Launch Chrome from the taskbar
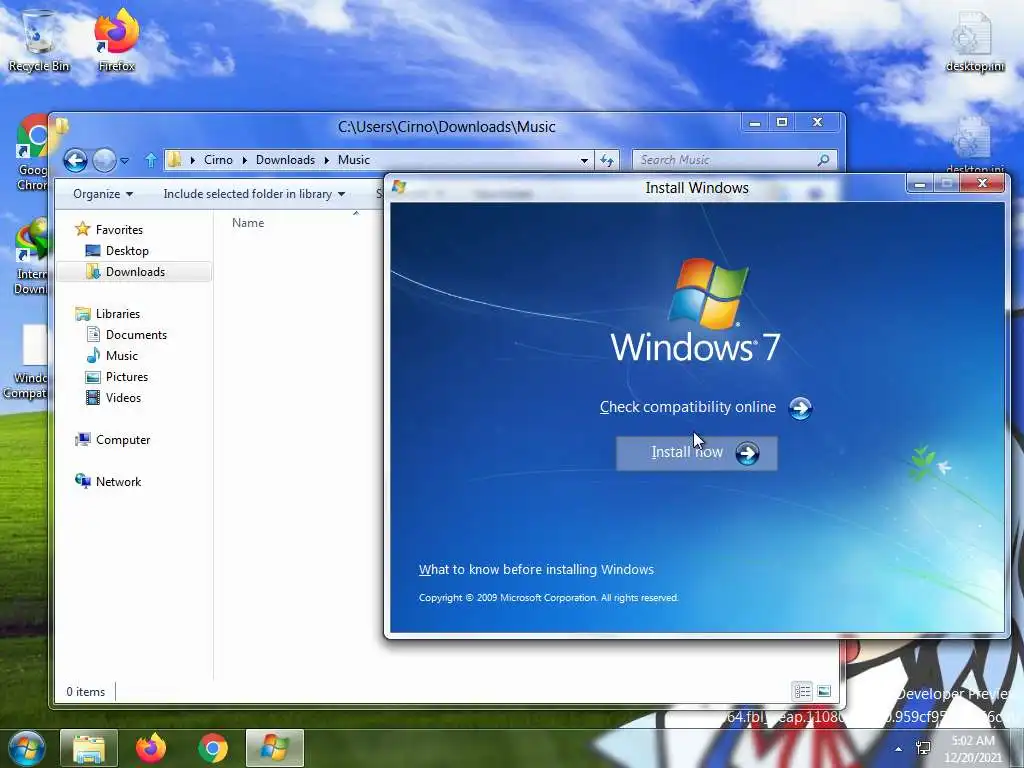 [213, 748]
